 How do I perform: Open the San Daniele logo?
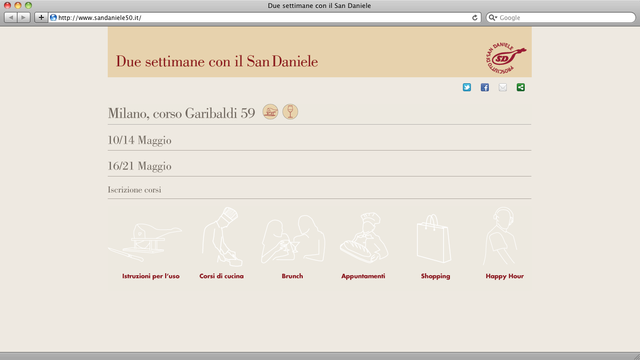pos(505,58)
